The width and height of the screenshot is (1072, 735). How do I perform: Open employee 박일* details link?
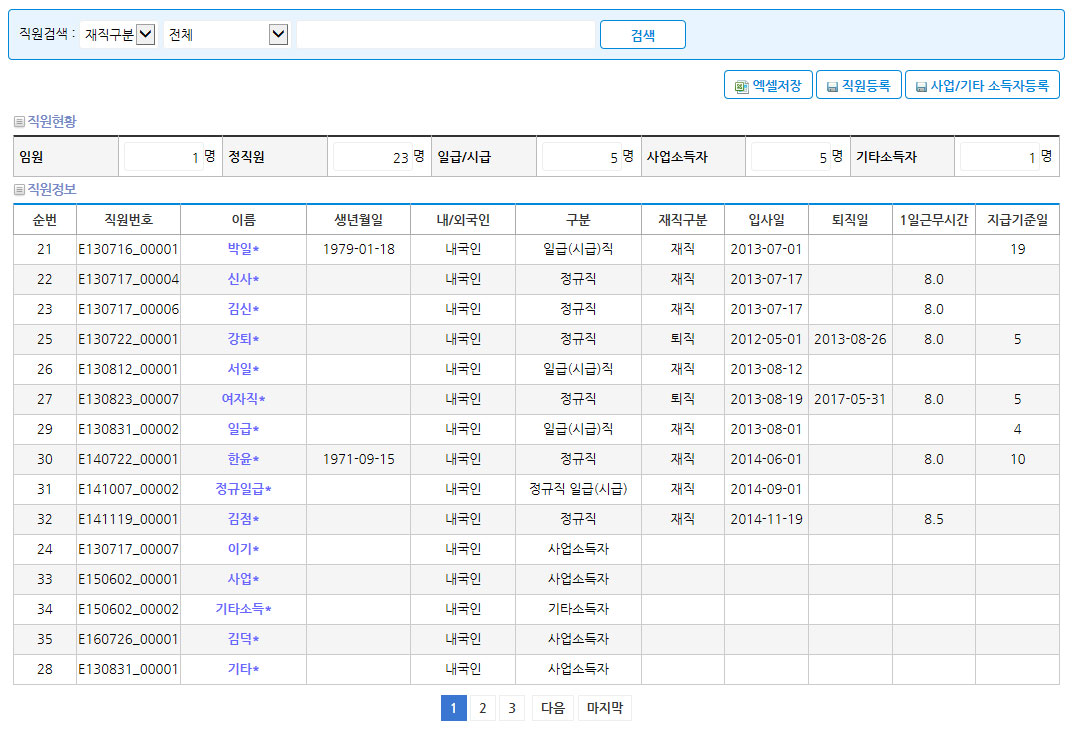coord(243,250)
